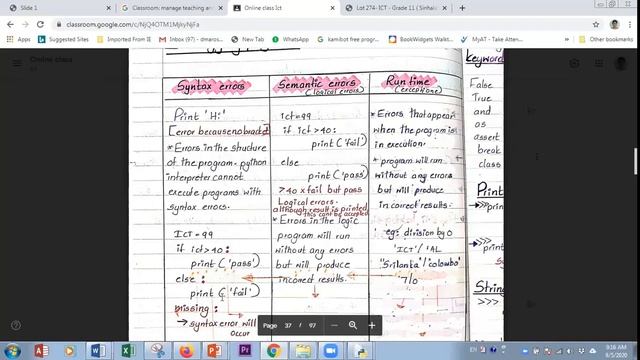Open the Chrome three-dot menu
The width and height of the screenshot is (640, 360).
click(x=630, y=24)
